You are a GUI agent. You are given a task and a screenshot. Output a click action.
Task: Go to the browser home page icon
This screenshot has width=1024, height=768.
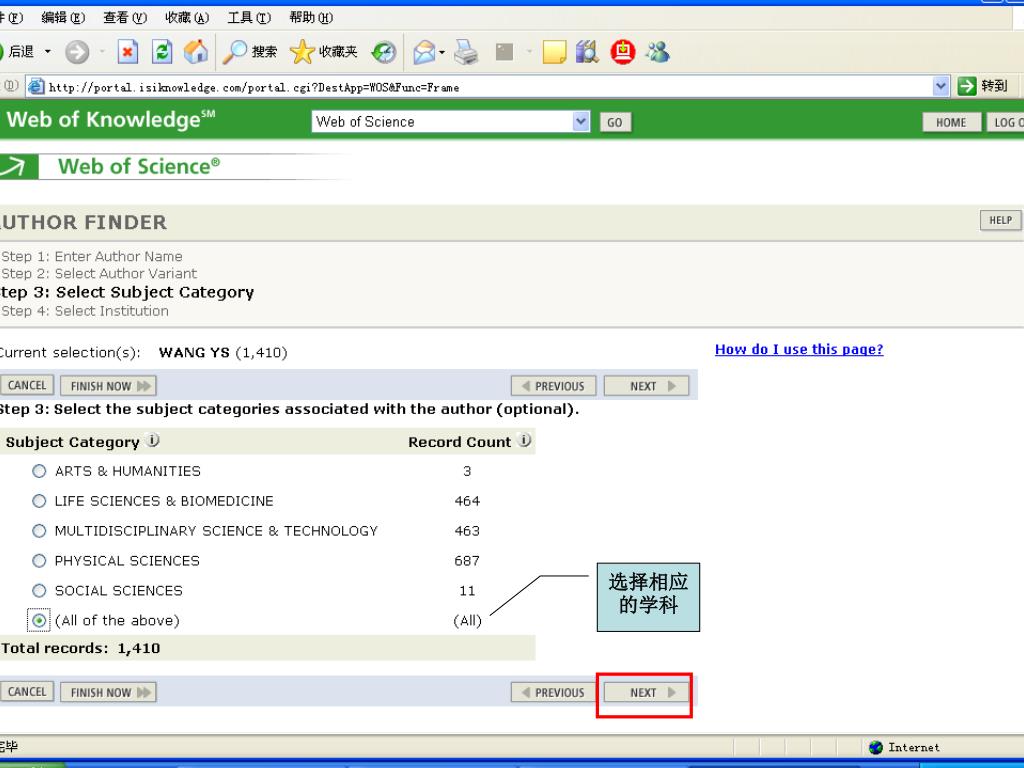pyautogui.click(x=196, y=52)
